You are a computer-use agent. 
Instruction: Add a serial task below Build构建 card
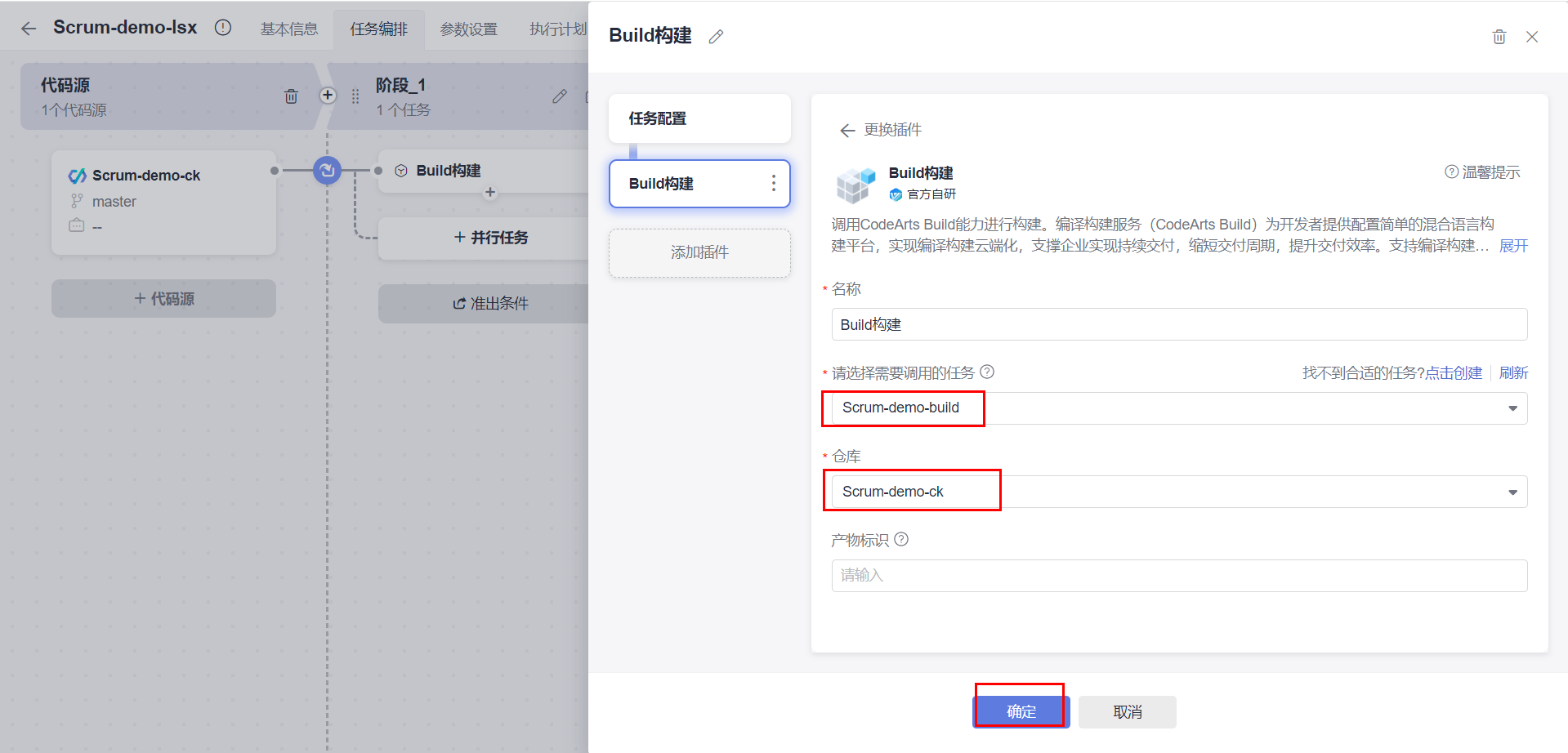coord(490,193)
